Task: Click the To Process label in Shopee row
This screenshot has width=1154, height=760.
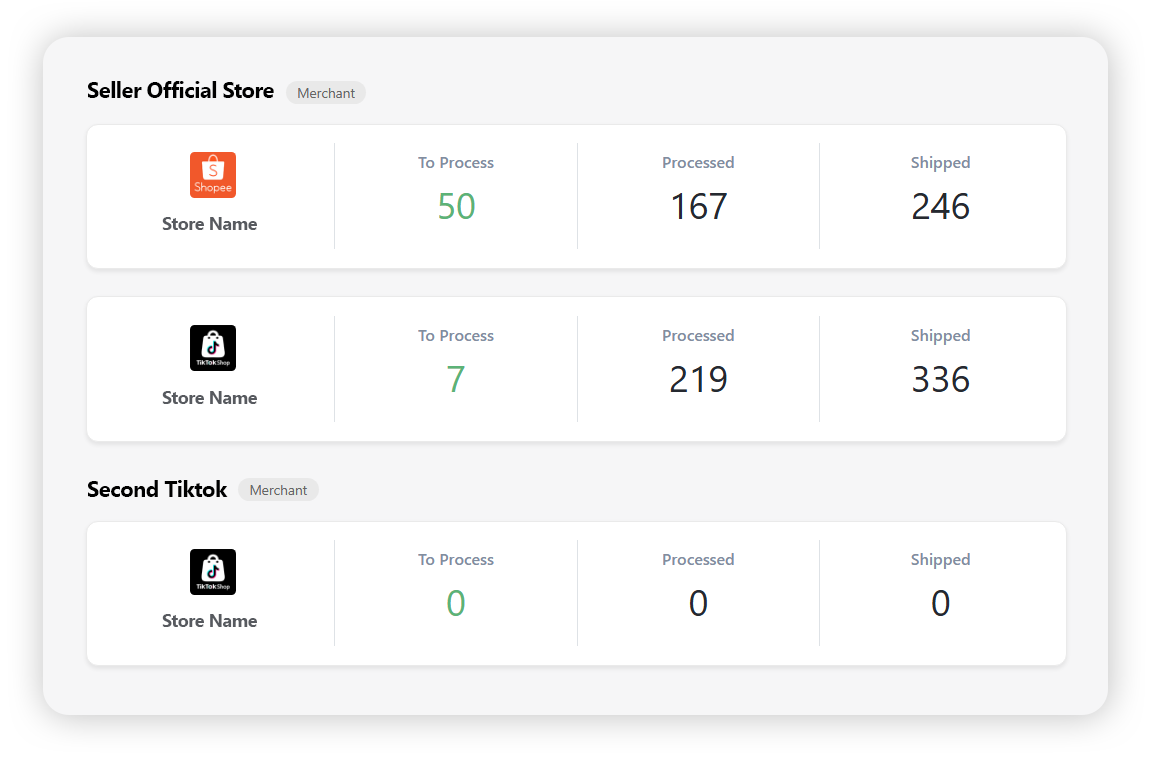Action: 456,163
